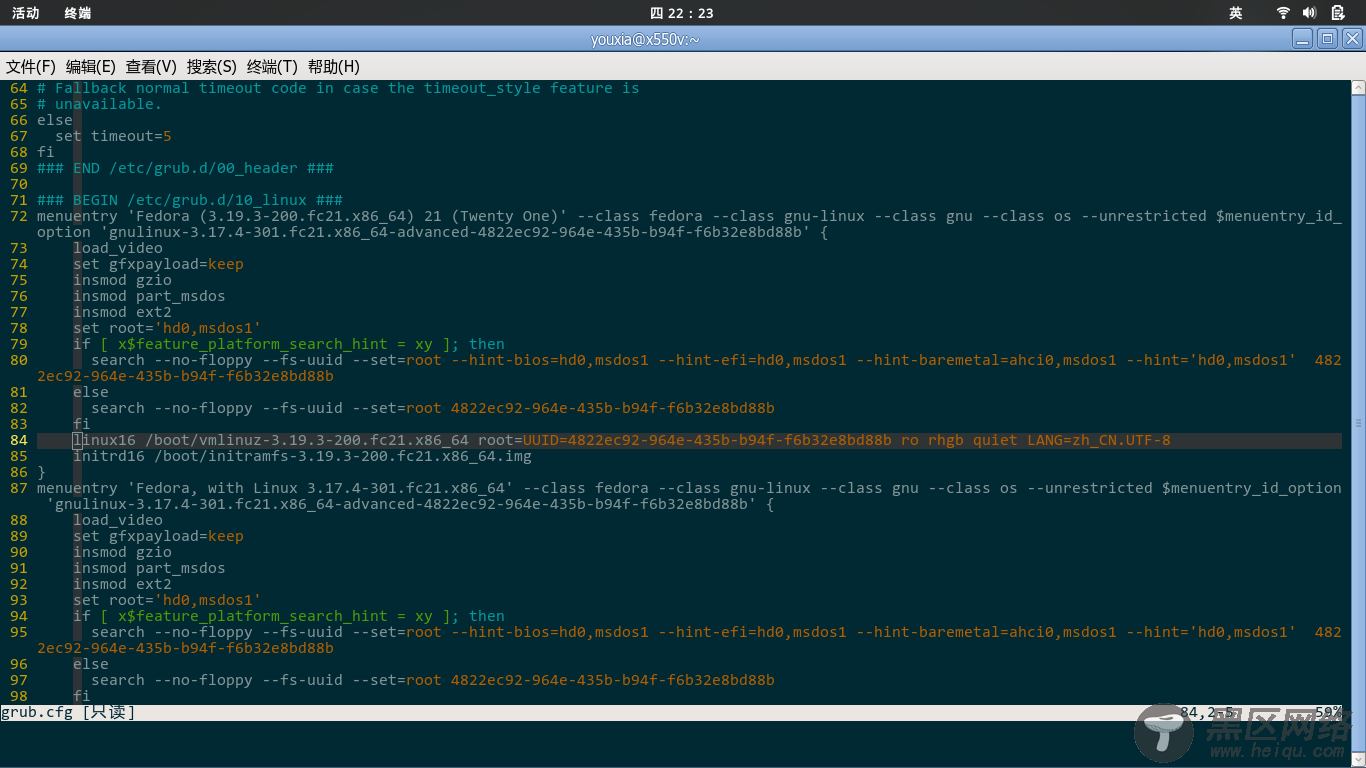Open the Wi-Fi network status icon
The height and width of the screenshot is (768, 1366).
[x=1283, y=13]
